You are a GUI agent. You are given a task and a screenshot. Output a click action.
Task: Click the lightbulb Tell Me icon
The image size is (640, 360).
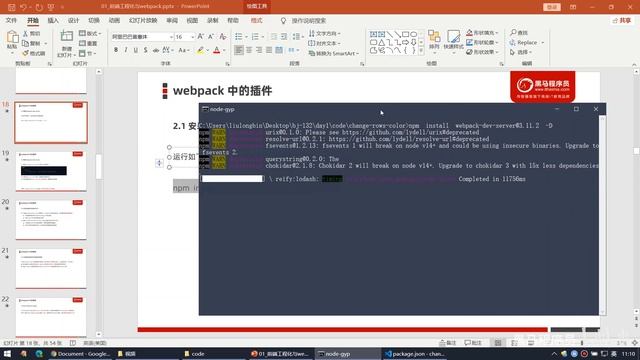pyautogui.click(x=283, y=20)
